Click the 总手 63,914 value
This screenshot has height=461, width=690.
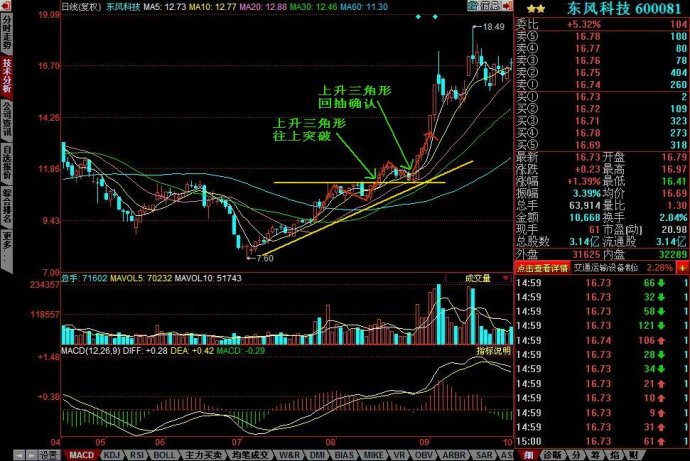click(x=584, y=205)
